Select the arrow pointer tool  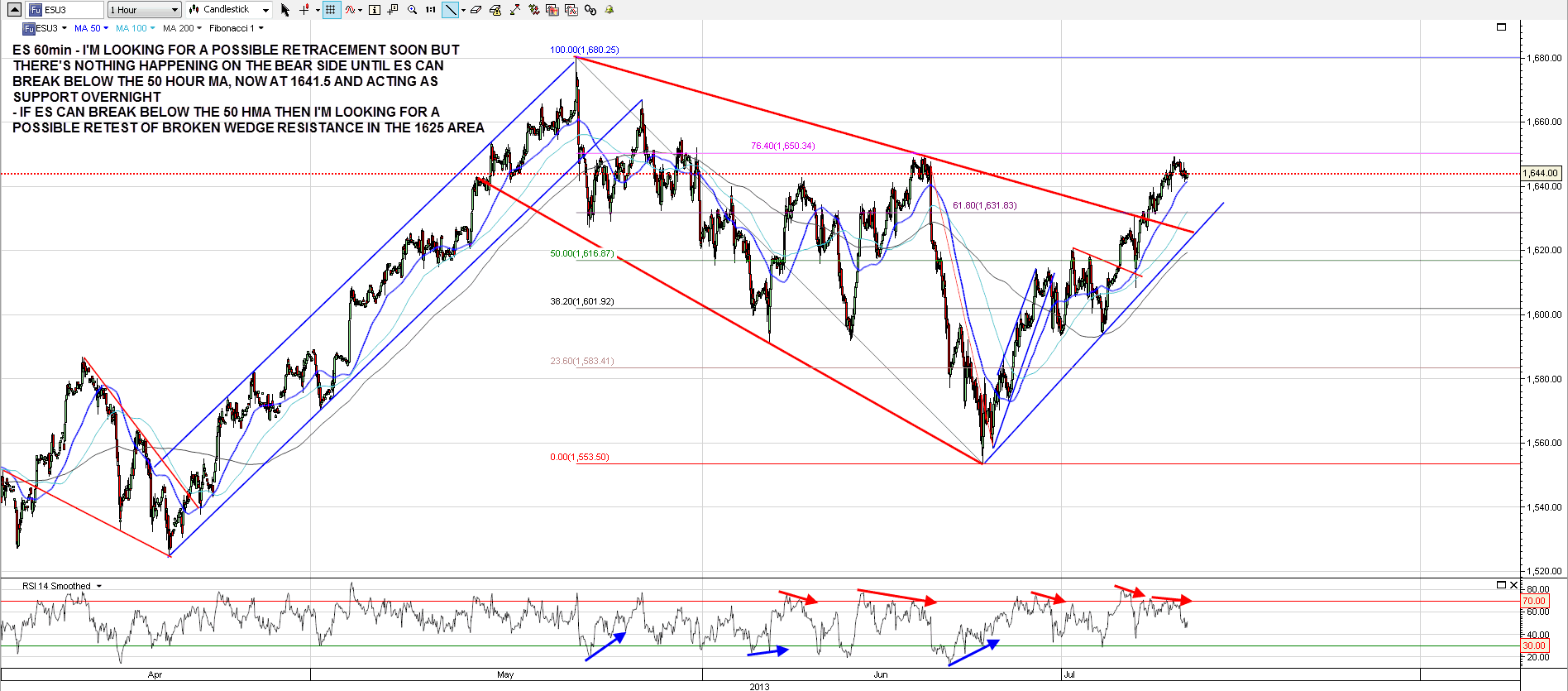point(285,10)
